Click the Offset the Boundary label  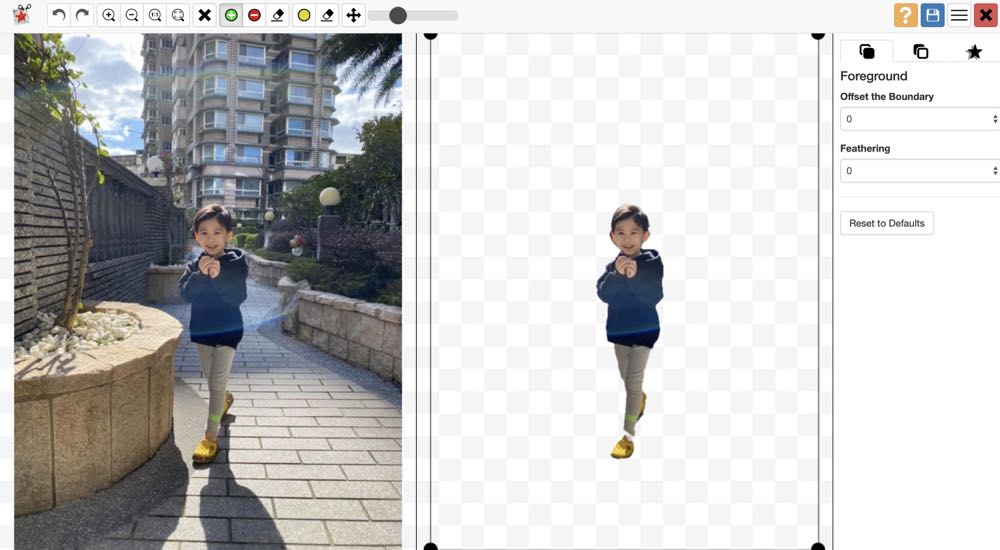886,96
